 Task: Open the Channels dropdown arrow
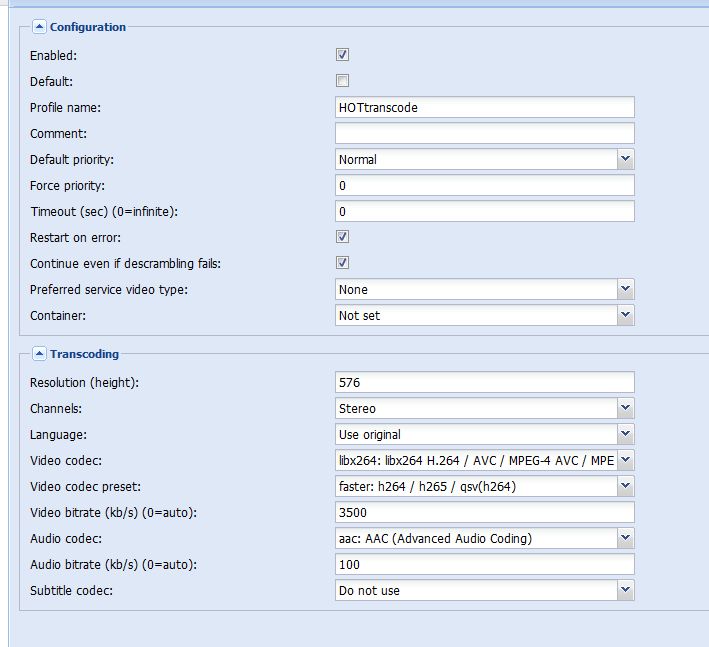[x=625, y=408]
